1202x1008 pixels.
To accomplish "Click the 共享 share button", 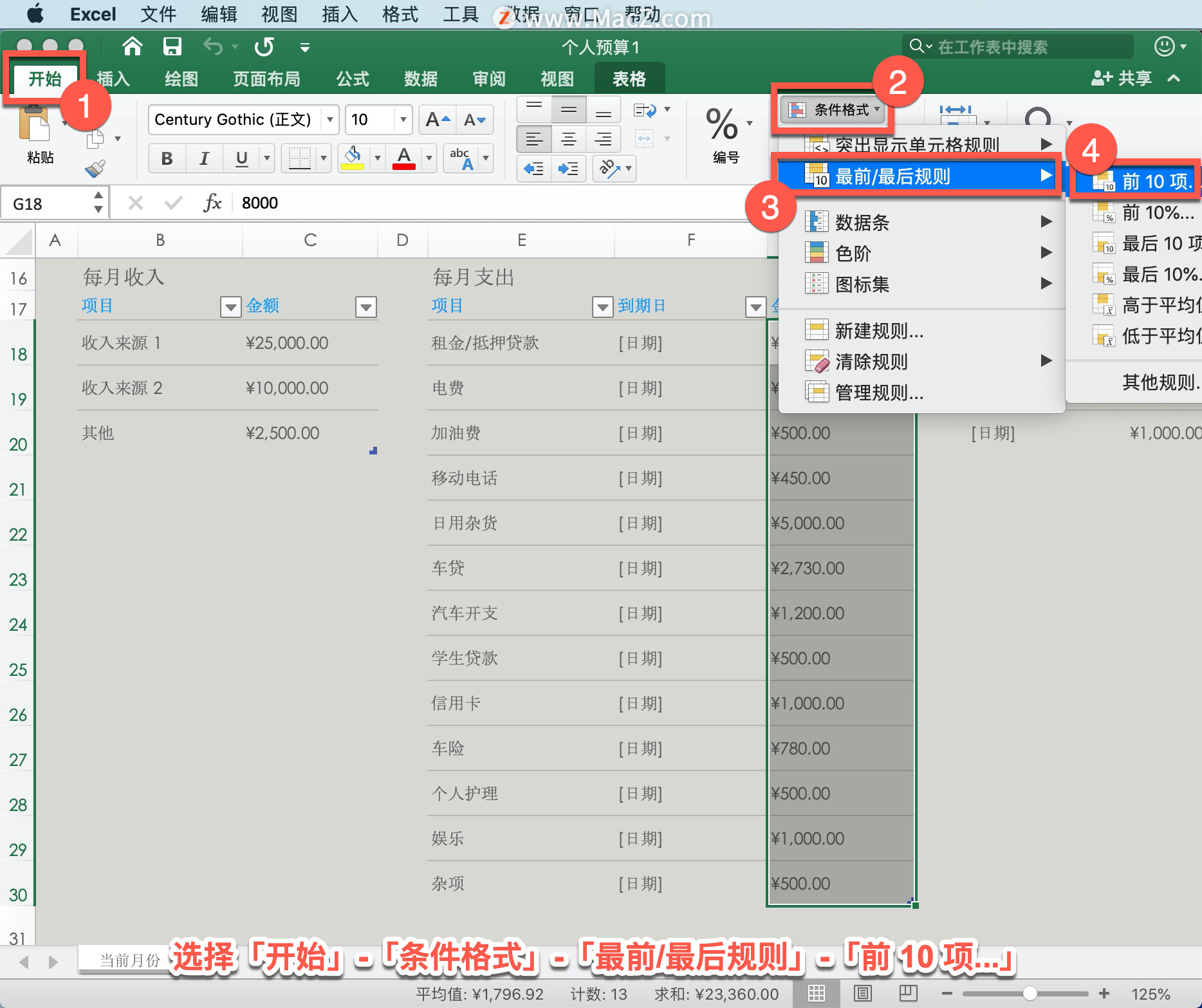I will pyautogui.click(x=1122, y=79).
